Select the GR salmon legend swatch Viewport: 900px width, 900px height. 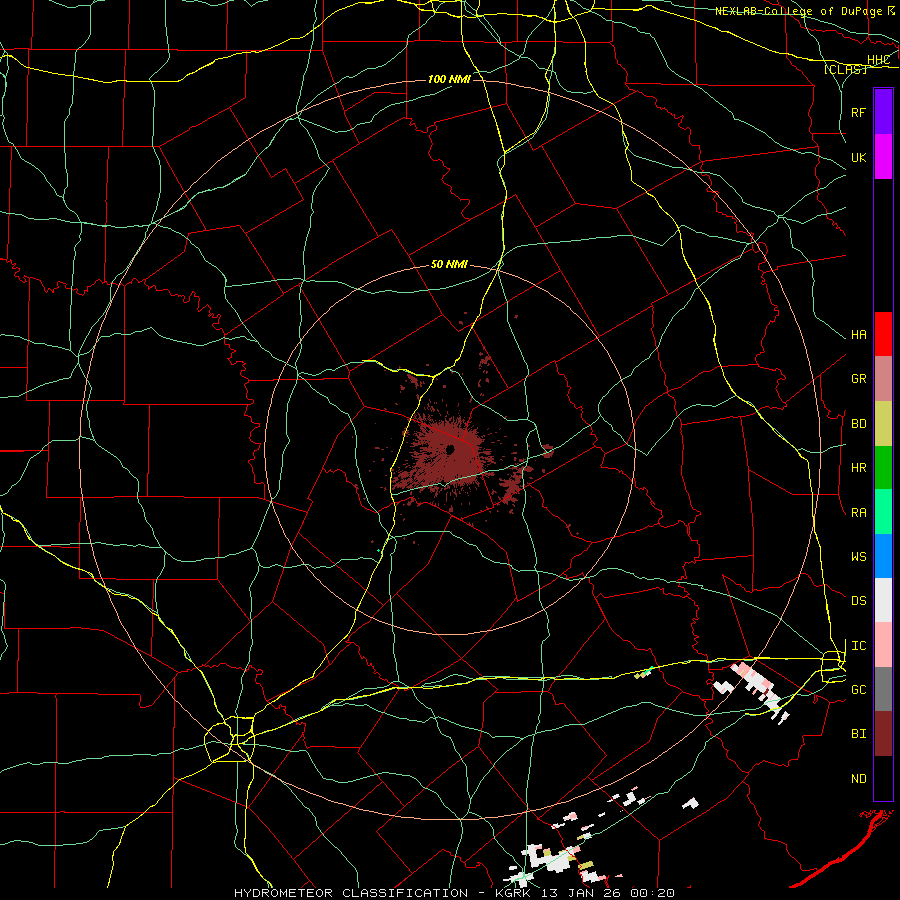pos(883,379)
